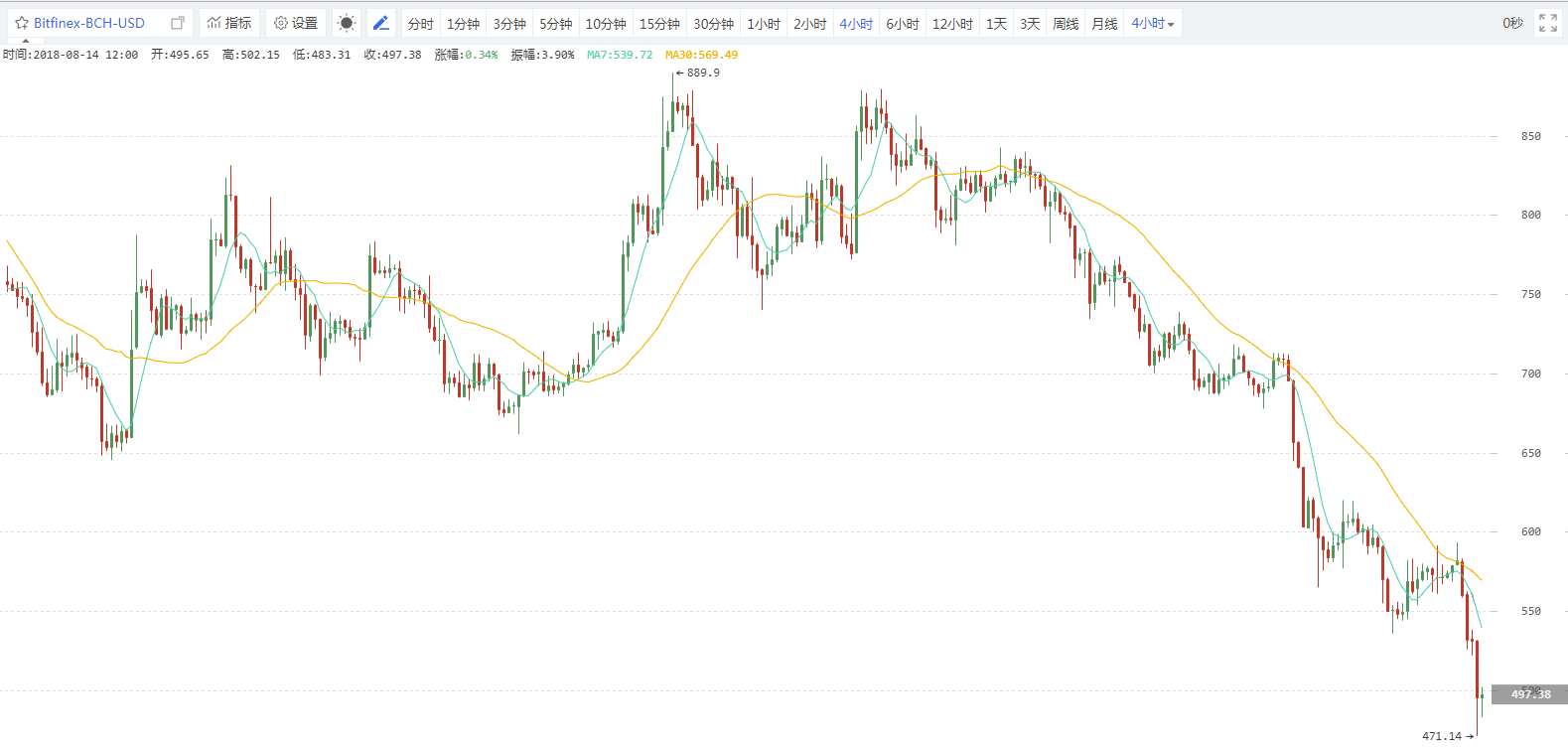This screenshot has width=1568, height=749.
Task: Click the 550 price axis label
Action: tap(1530, 611)
